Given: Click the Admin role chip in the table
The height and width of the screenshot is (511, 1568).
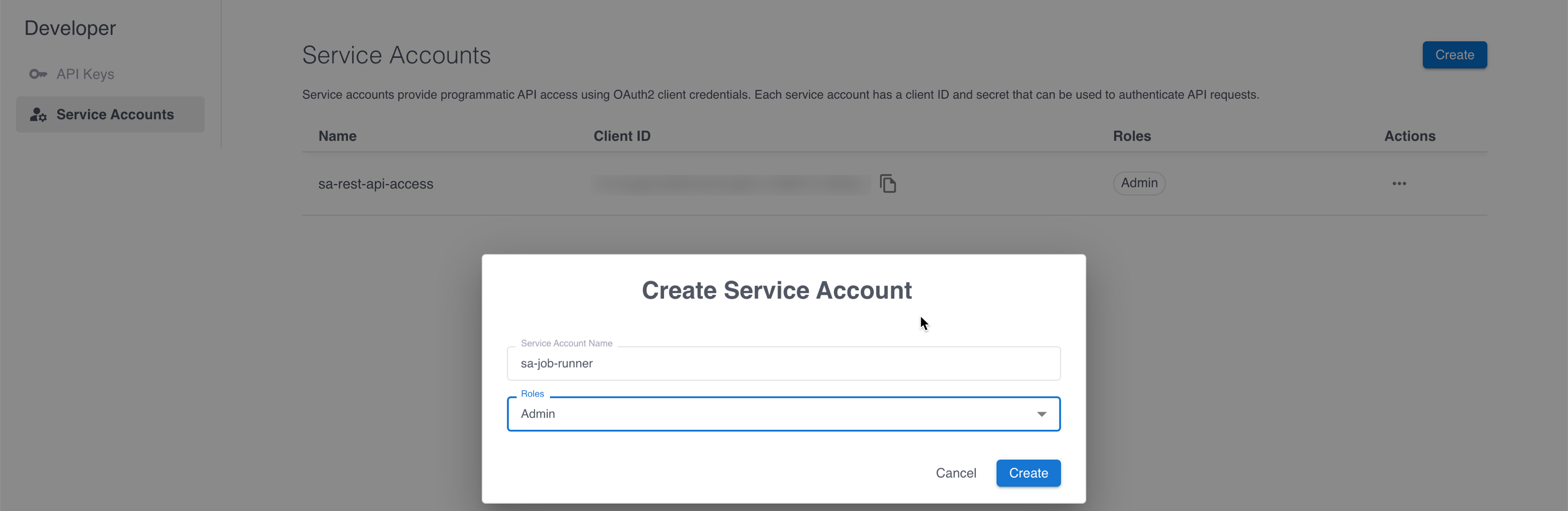Looking at the screenshot, I should 1139,183.
